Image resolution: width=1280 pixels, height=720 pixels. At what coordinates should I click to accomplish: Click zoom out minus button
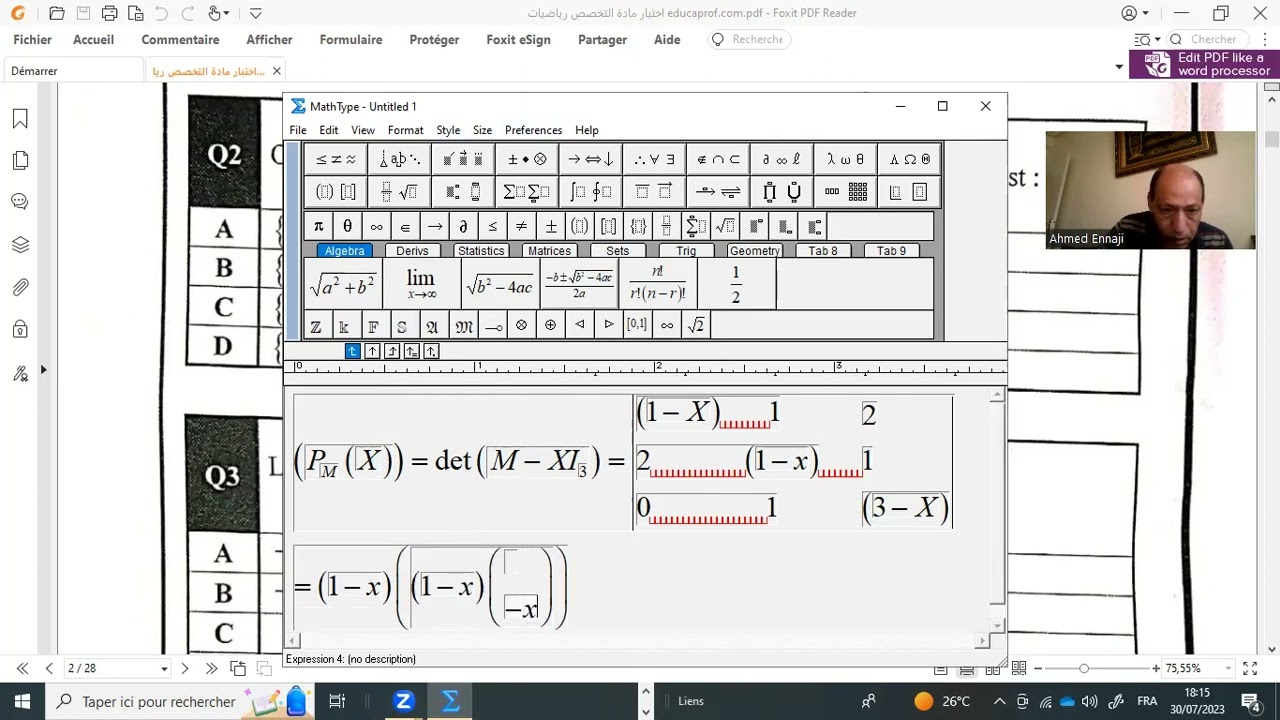pyautogui.click(x=1038, y=668)
